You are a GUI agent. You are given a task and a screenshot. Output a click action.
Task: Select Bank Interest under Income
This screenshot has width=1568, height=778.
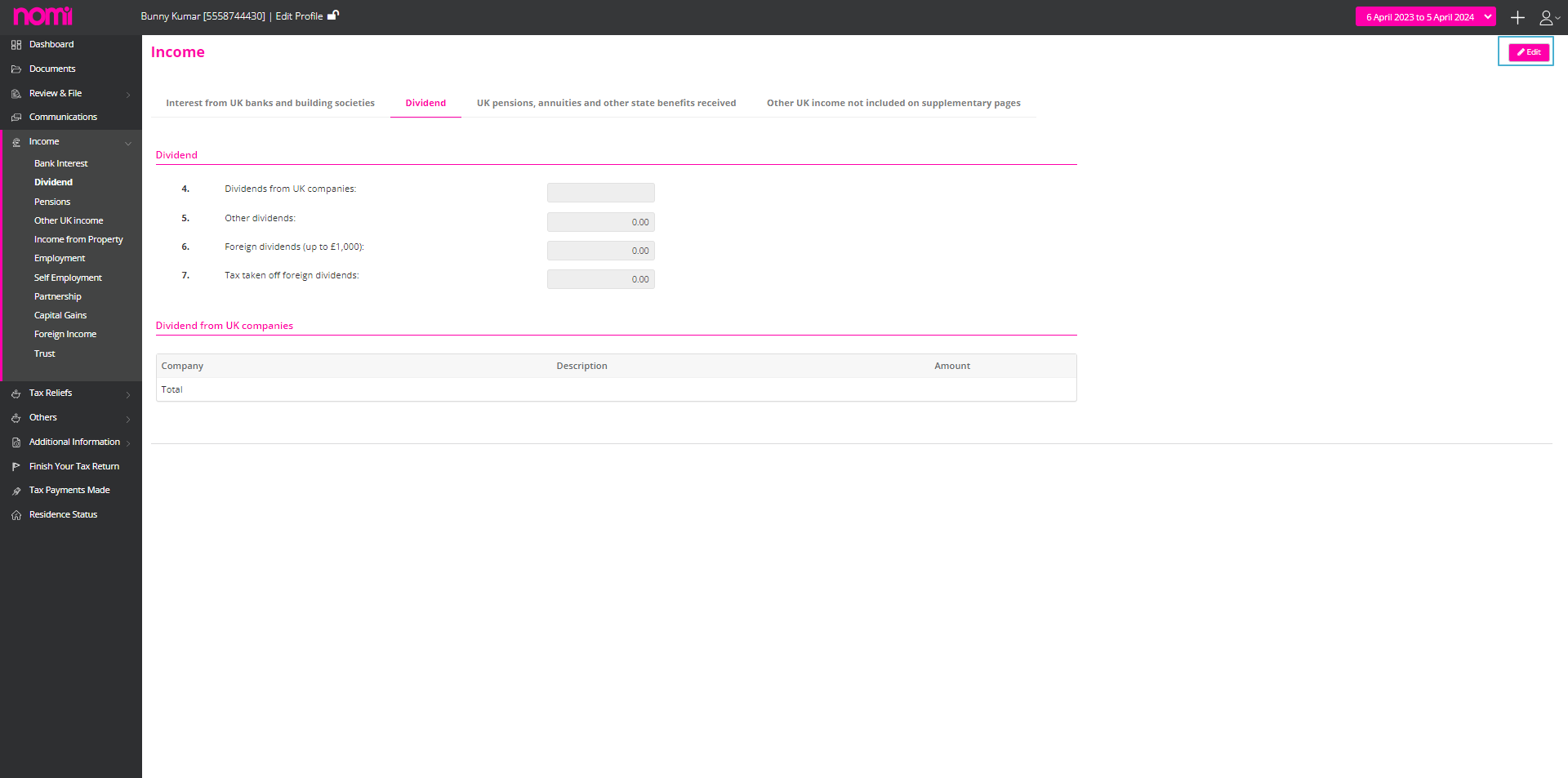tap(60, 164)
